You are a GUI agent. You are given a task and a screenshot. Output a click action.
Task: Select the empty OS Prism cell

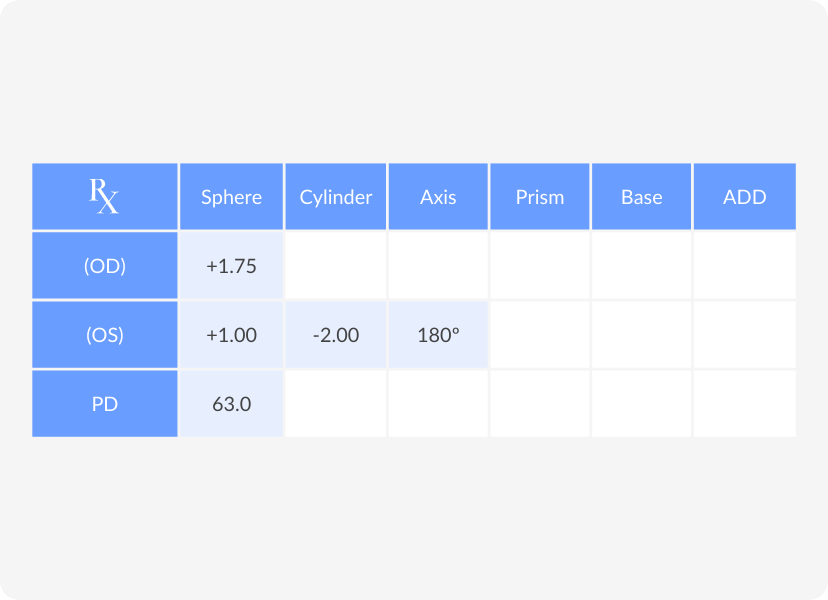point(540,334)
